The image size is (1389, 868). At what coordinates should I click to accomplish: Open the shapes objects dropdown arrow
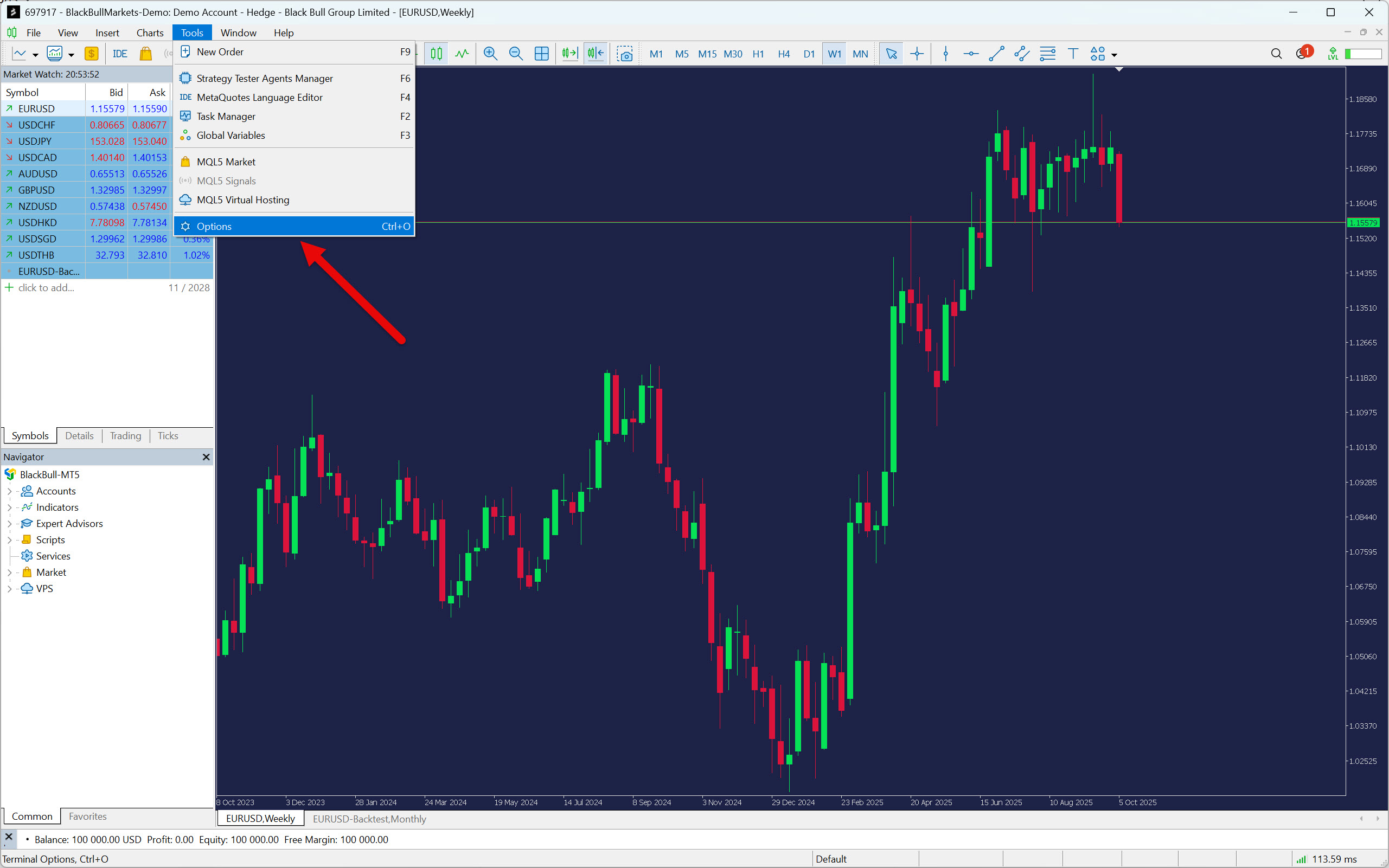(1115, 55)
